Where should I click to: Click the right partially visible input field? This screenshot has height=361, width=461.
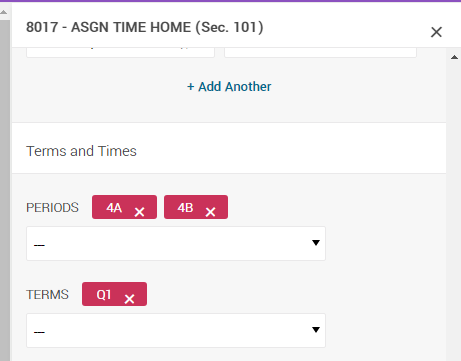320,52
